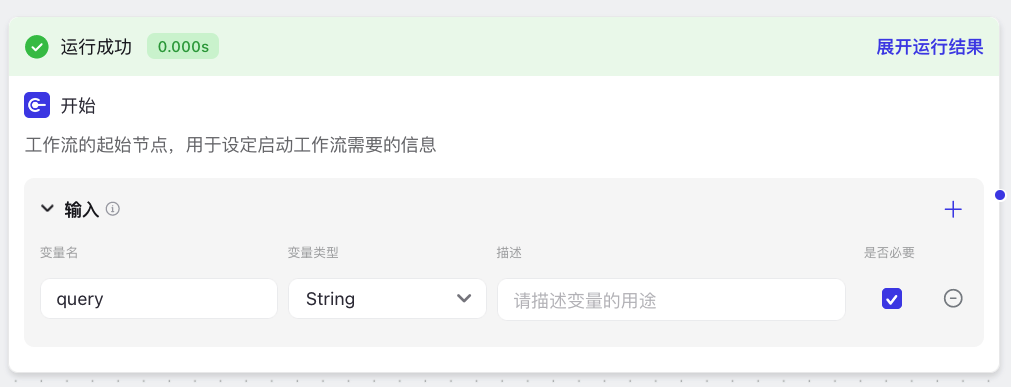Screen dimensions: 1011x387
Task: Collapse the 输入 section chevron
Action: click(x=47, y=208)
